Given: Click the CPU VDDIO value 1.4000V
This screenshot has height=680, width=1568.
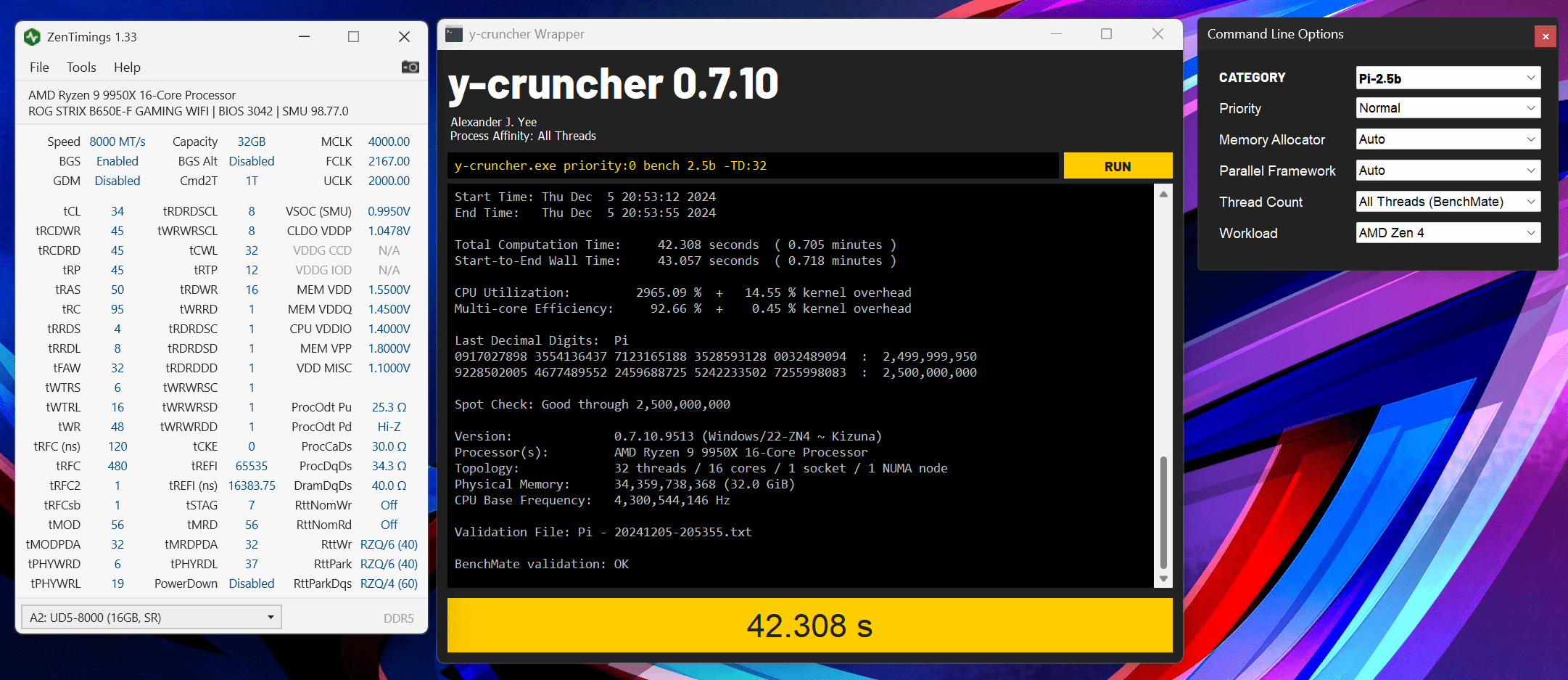Looking at the screenshot, I should [389, 329].
